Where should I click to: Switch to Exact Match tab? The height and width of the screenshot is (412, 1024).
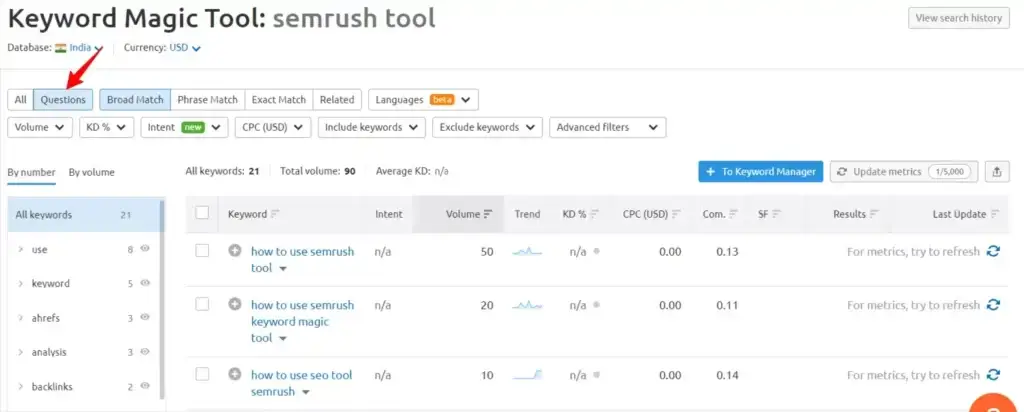coord(279,100)
